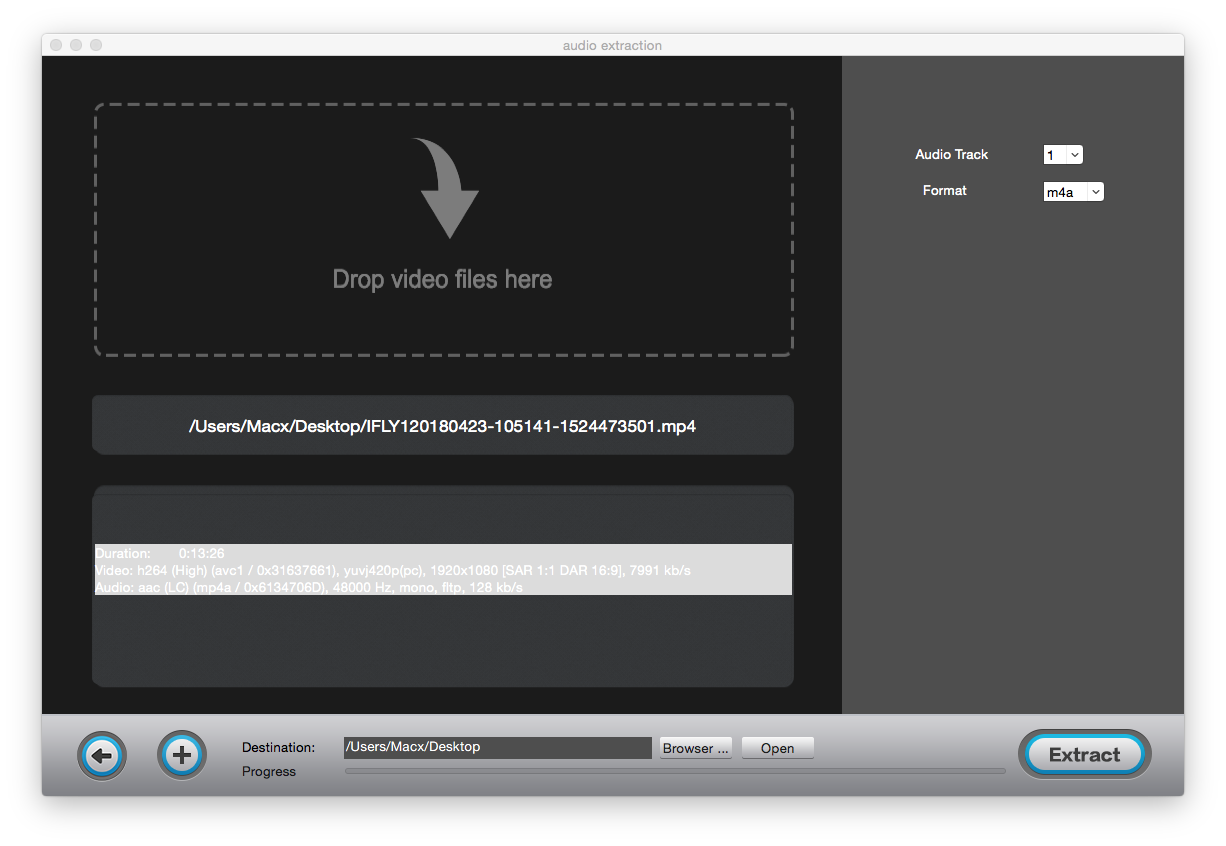Click the Audio aac info line
The height and width of the screenshot is (846, 1226).
tap(309, 587)
